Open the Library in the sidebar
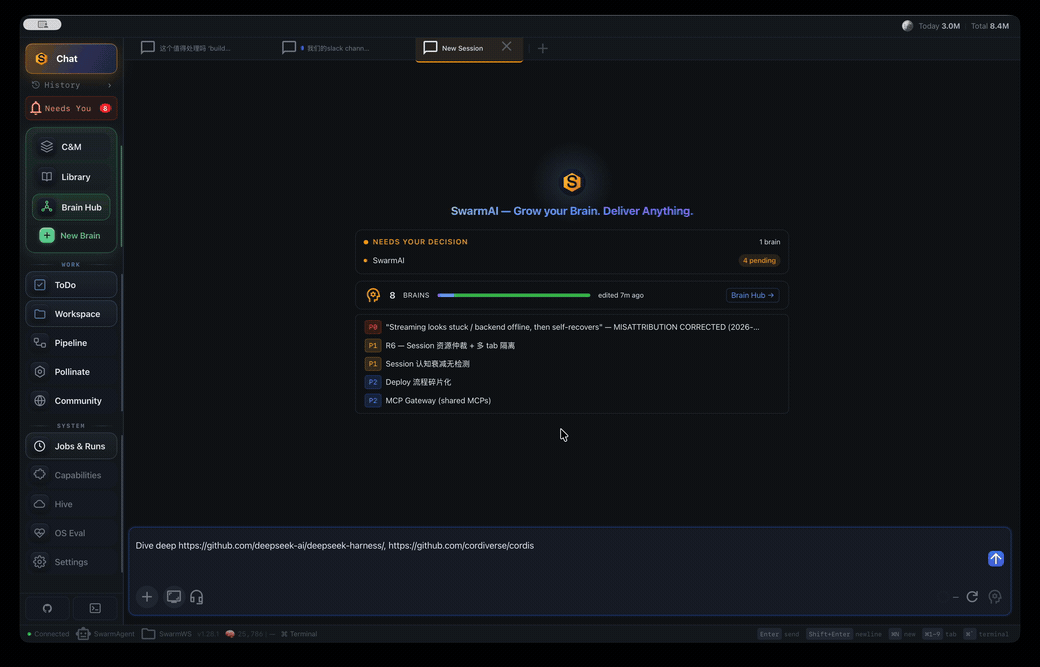 click(x=71, y=177)
